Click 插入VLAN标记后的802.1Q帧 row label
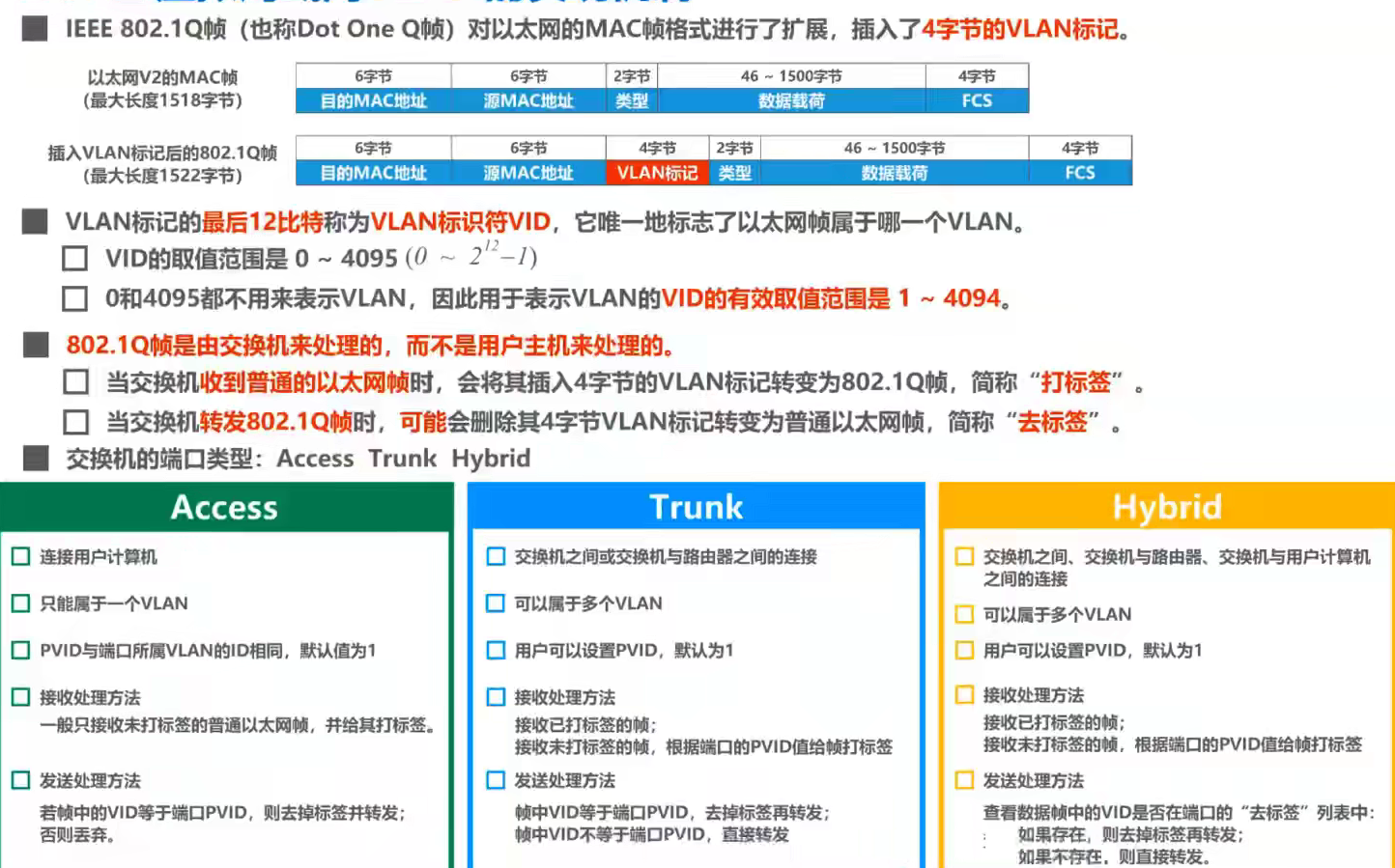The image size is (1395, 868). [162, 153]
